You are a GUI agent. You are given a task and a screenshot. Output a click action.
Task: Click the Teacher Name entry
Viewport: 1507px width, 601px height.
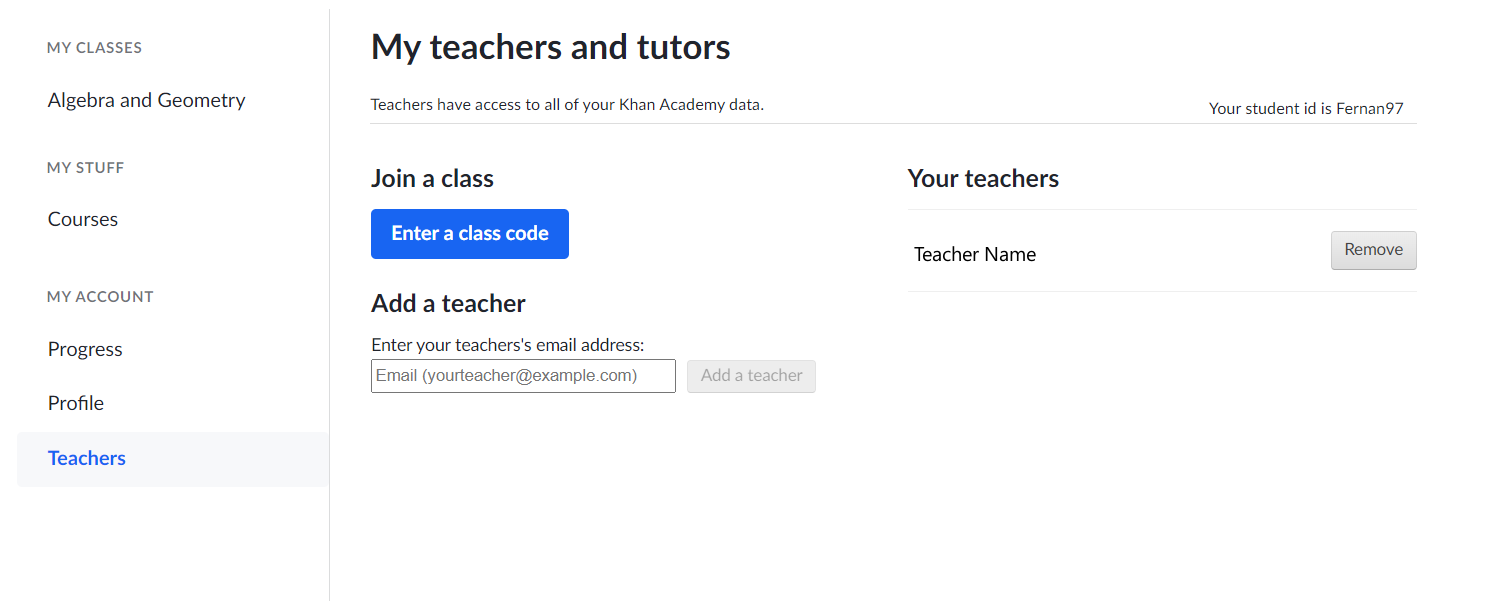coord(975,254)
